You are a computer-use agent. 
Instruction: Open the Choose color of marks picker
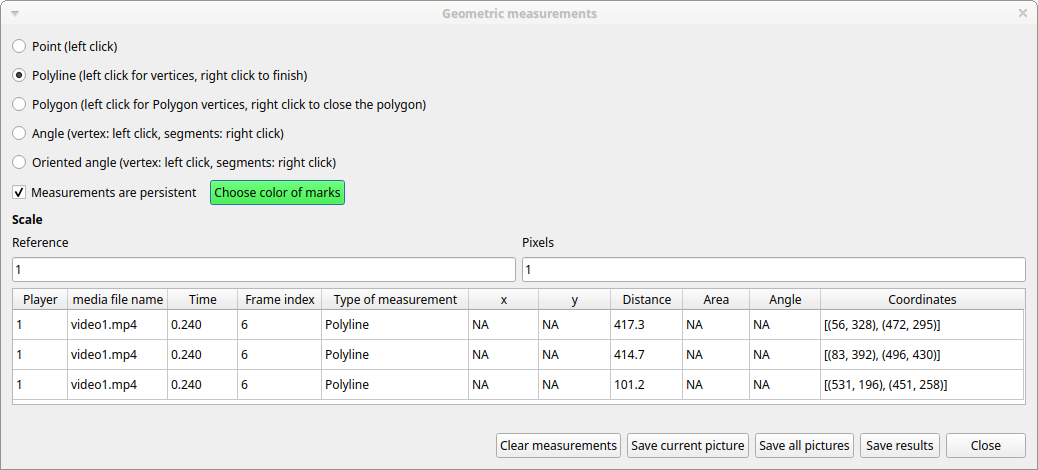click(277, 193)
